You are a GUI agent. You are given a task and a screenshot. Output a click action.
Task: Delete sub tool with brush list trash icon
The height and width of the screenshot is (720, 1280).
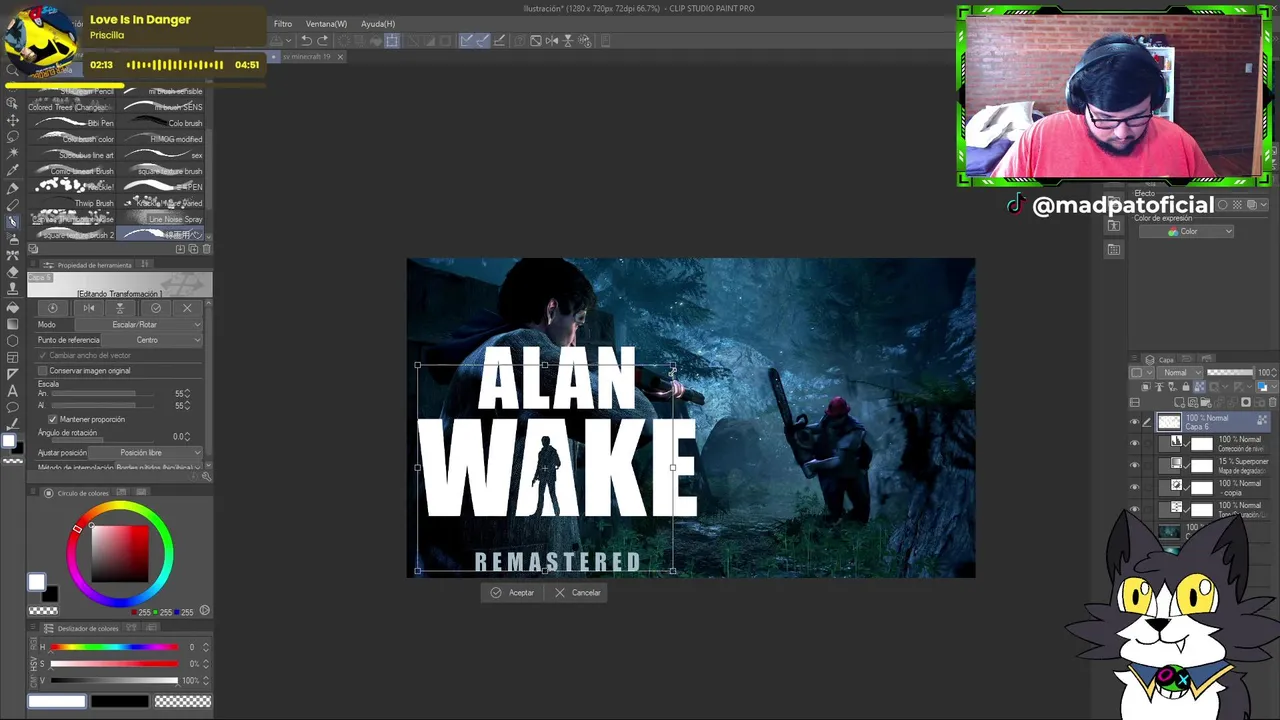207,249
